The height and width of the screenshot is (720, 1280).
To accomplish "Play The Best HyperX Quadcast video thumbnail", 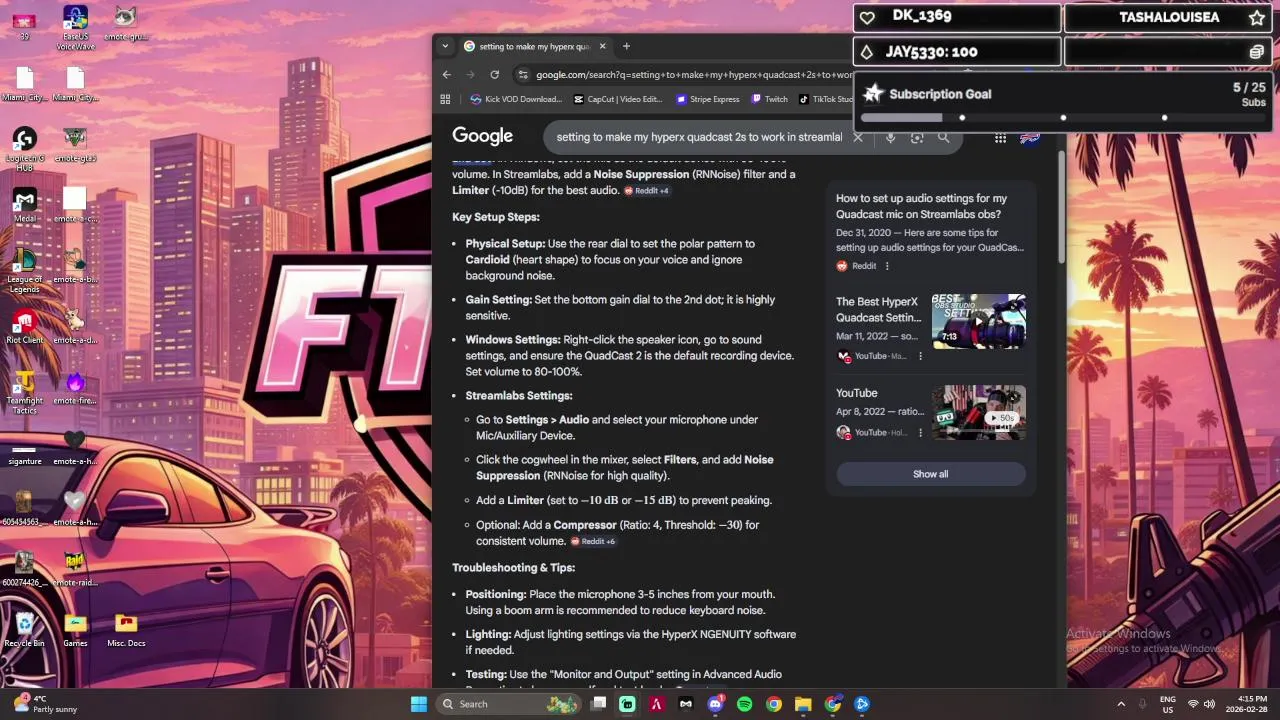I will coord(979,321).
